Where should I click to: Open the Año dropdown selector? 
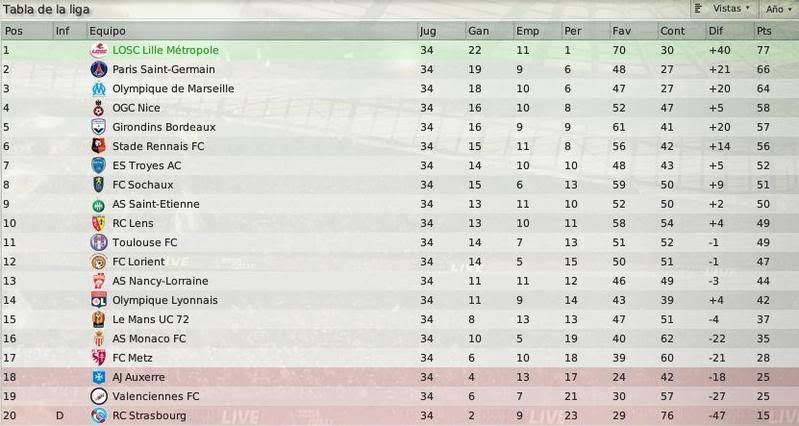[x=778, y=9]
